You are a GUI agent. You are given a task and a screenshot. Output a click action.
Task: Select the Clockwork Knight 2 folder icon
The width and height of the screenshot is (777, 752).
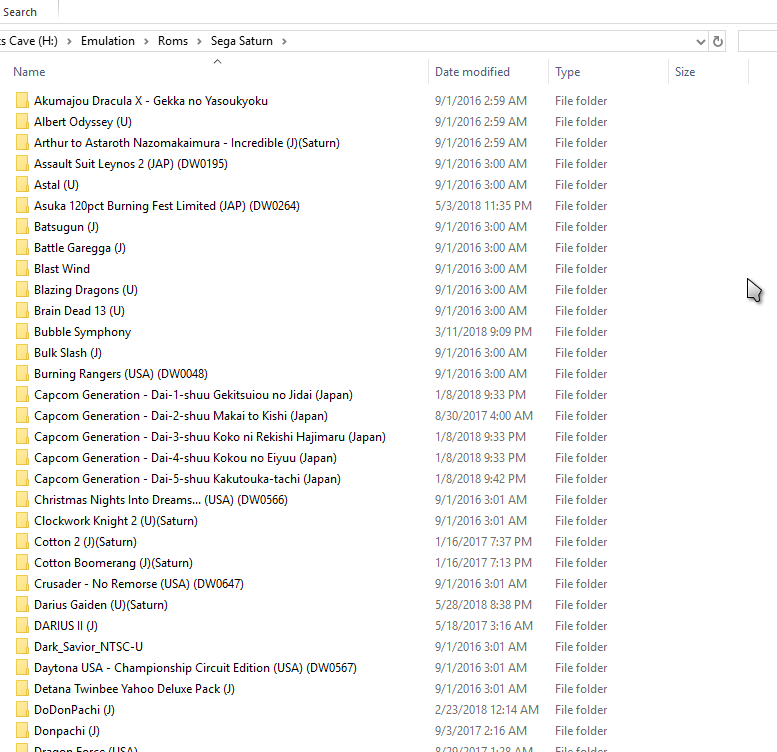(x=22, y=521)
